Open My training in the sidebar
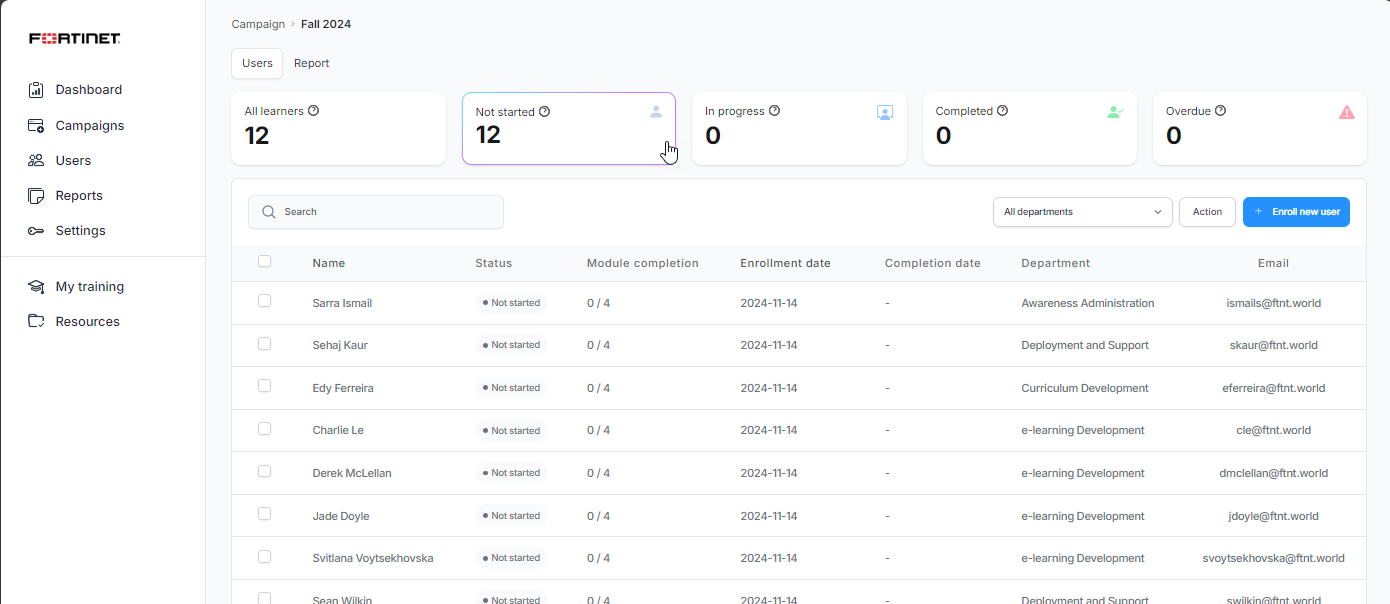 pyautogui.click(x=90, y=287)
